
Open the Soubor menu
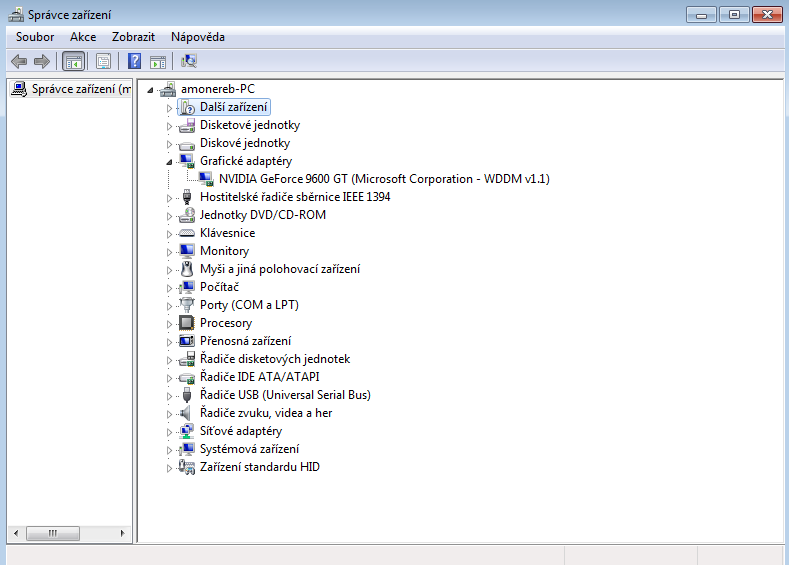(x=35, y=37)
